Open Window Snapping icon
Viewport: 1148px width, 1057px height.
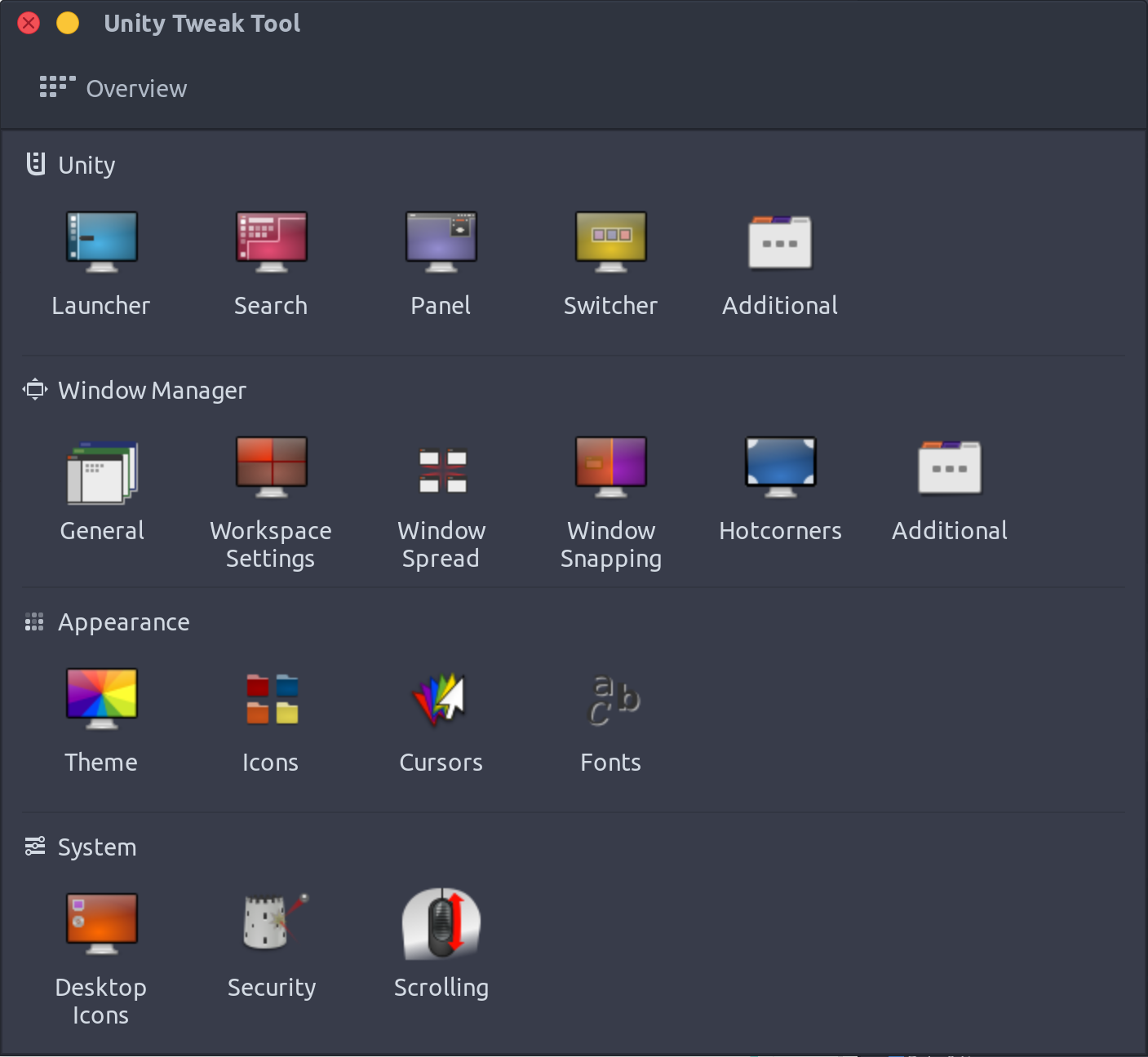pos(610,468)
